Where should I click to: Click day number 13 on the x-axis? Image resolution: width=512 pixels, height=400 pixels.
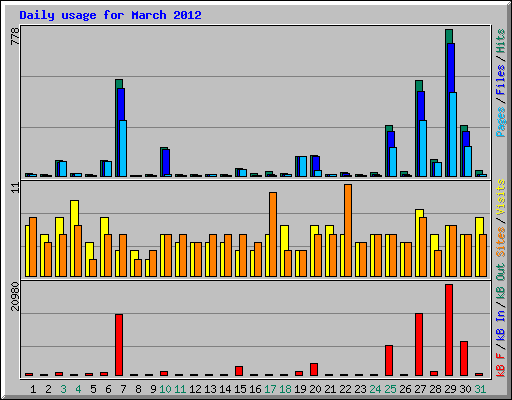pyautogui.click(x=210, y=389)
